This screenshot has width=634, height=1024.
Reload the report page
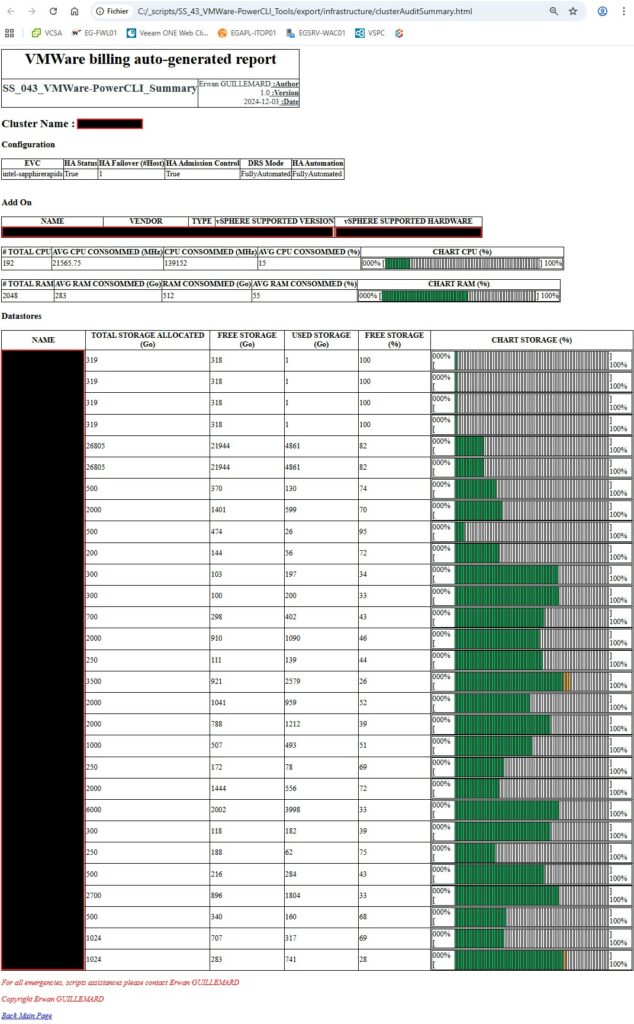click(x=53, y=11)
